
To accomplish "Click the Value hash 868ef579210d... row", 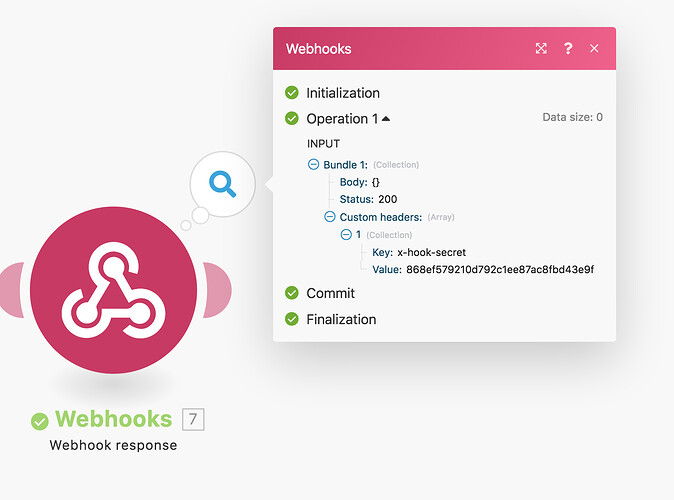I will click(483, 270).
